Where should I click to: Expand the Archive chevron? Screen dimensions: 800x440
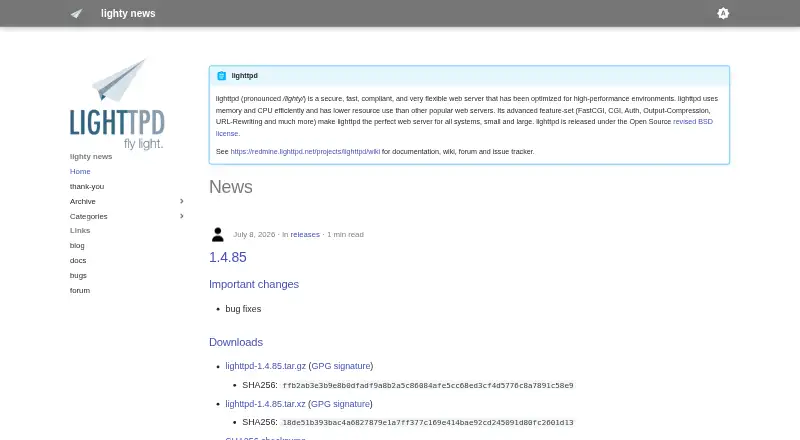(x=182, y=201)
